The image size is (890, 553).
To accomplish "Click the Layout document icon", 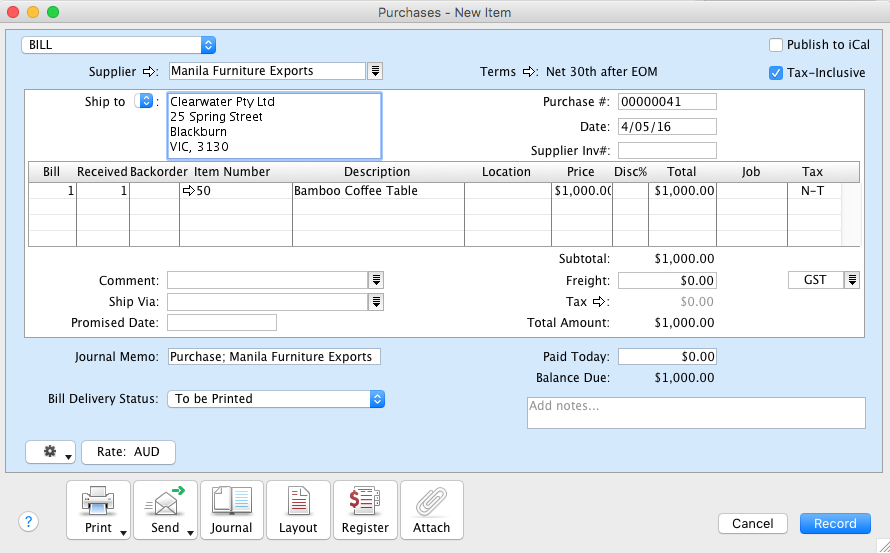I will 298,509.
